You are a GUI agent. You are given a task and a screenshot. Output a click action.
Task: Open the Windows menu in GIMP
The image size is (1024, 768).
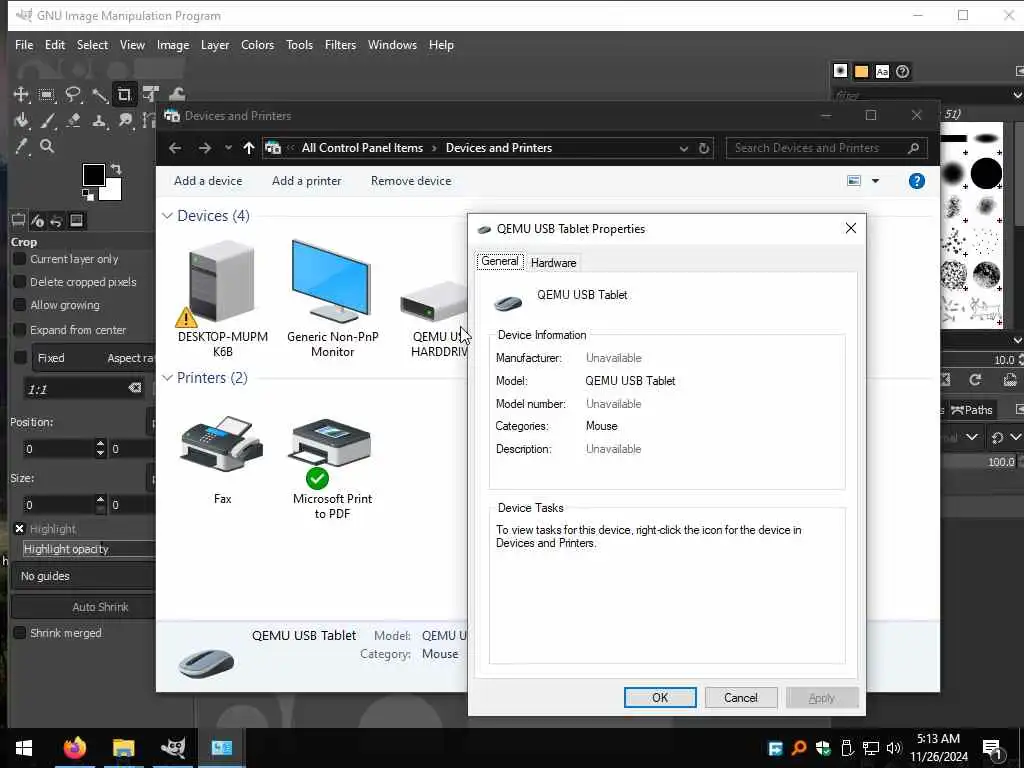tap(392, 45)
